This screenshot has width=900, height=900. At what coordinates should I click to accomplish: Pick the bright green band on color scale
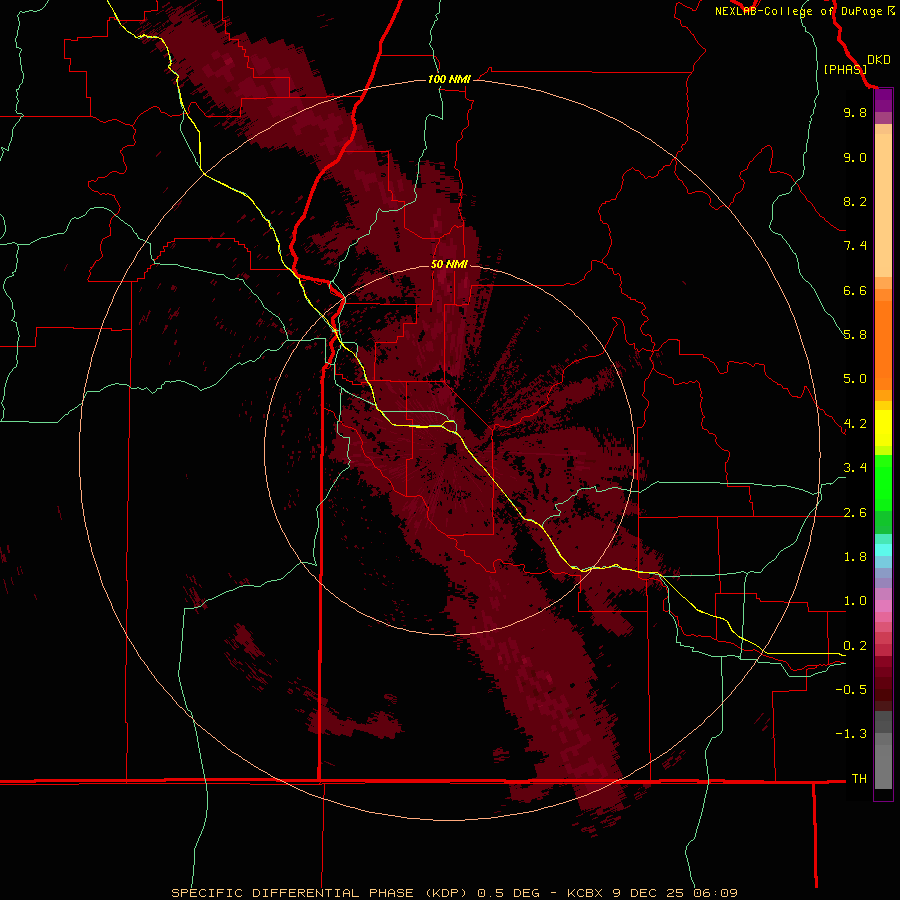[883, 482]
